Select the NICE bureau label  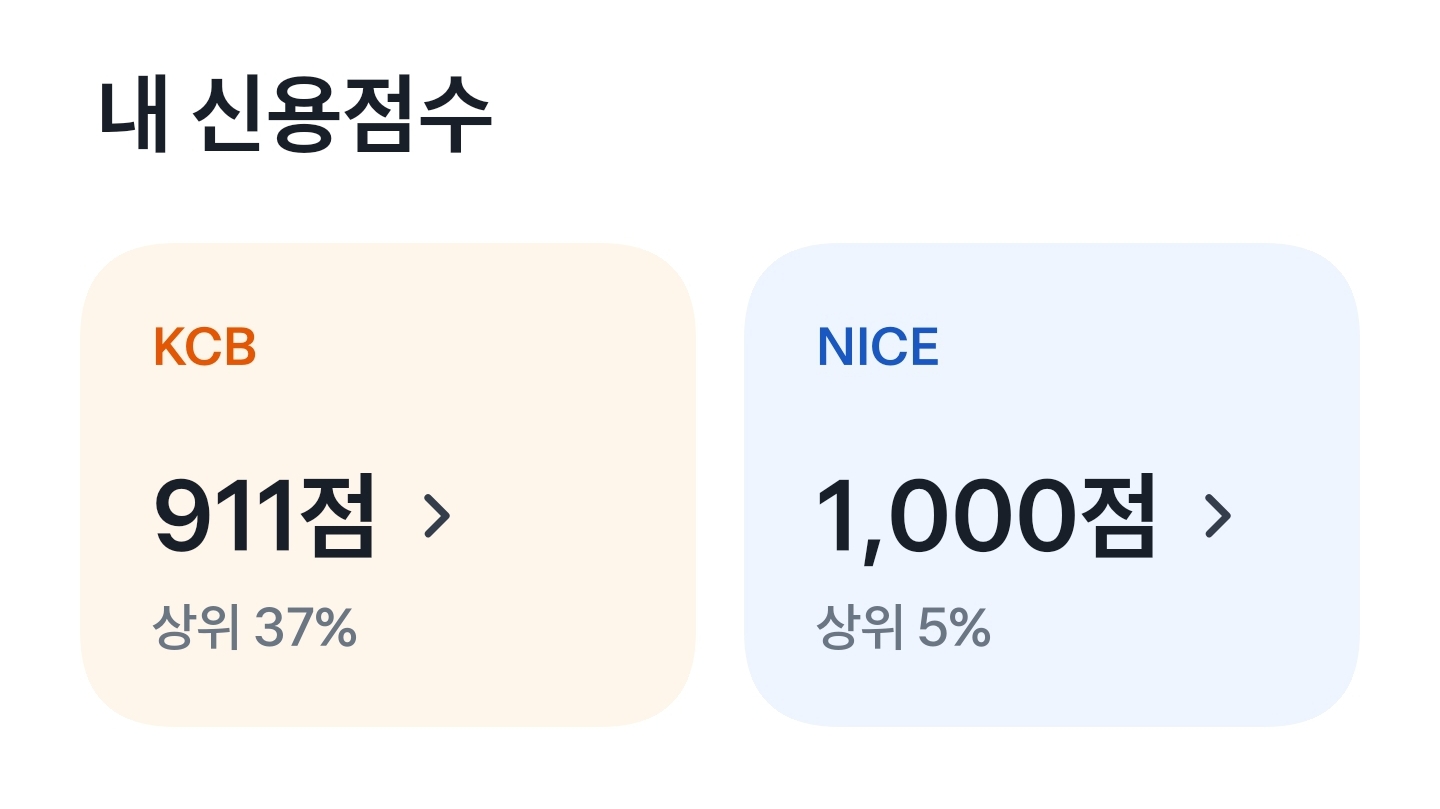(877, 347)
